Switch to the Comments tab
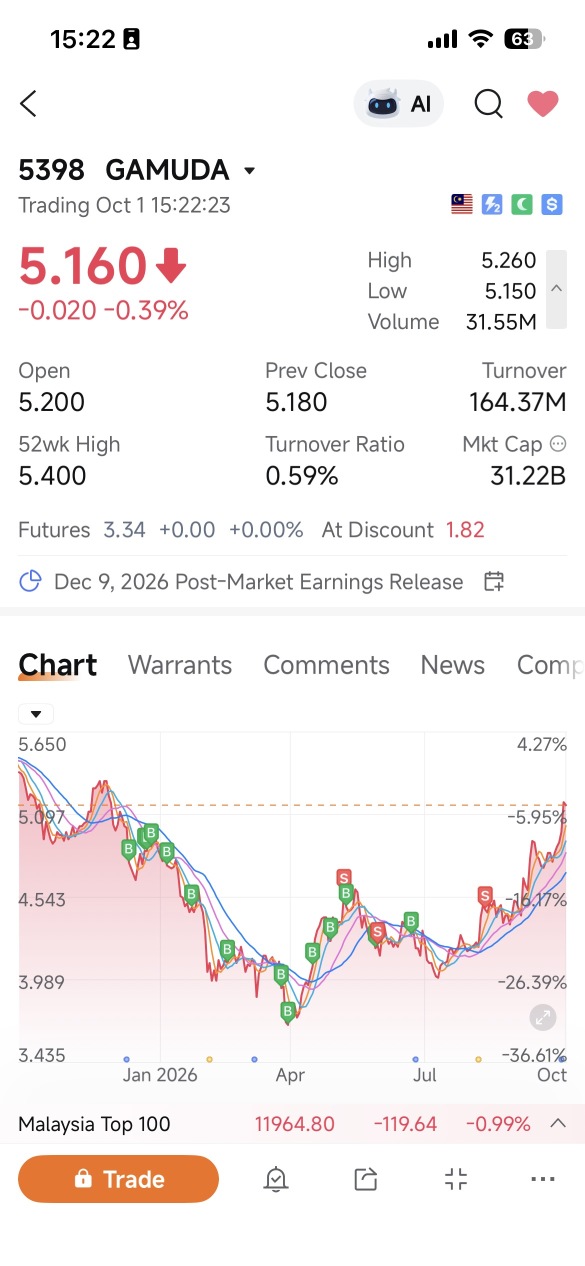The height and width of the screenshot is (1266, 585). tap(326, 665)
